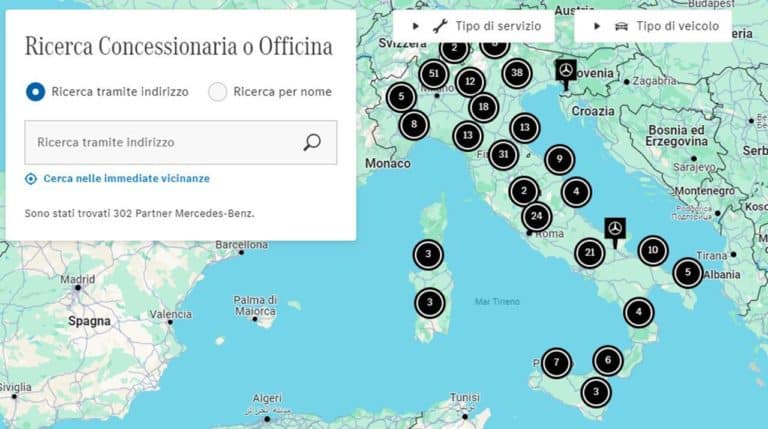Click the Croazia country label

[593, 111]
